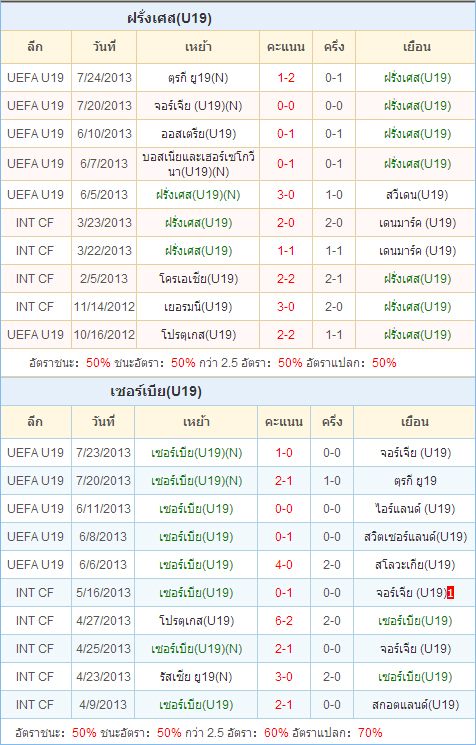
Task: Click โปรตุเกส(U19) in 4/27/2013 row
Action: coord(196,621)
